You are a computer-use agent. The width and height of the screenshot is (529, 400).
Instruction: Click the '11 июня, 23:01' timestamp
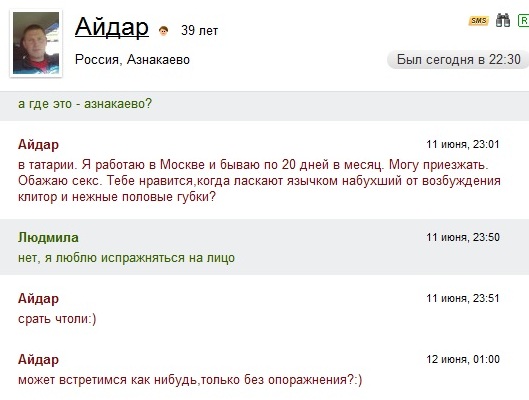click(463, 144)
